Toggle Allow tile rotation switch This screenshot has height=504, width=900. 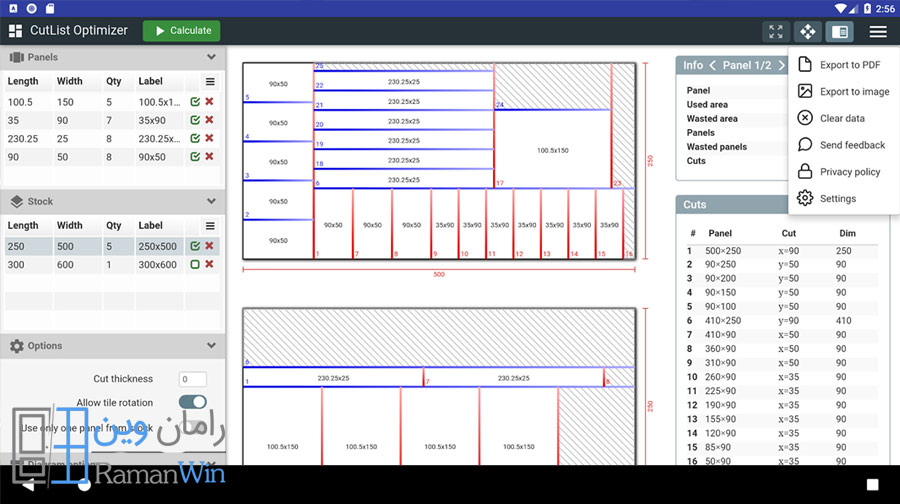(x=192, y=402)
